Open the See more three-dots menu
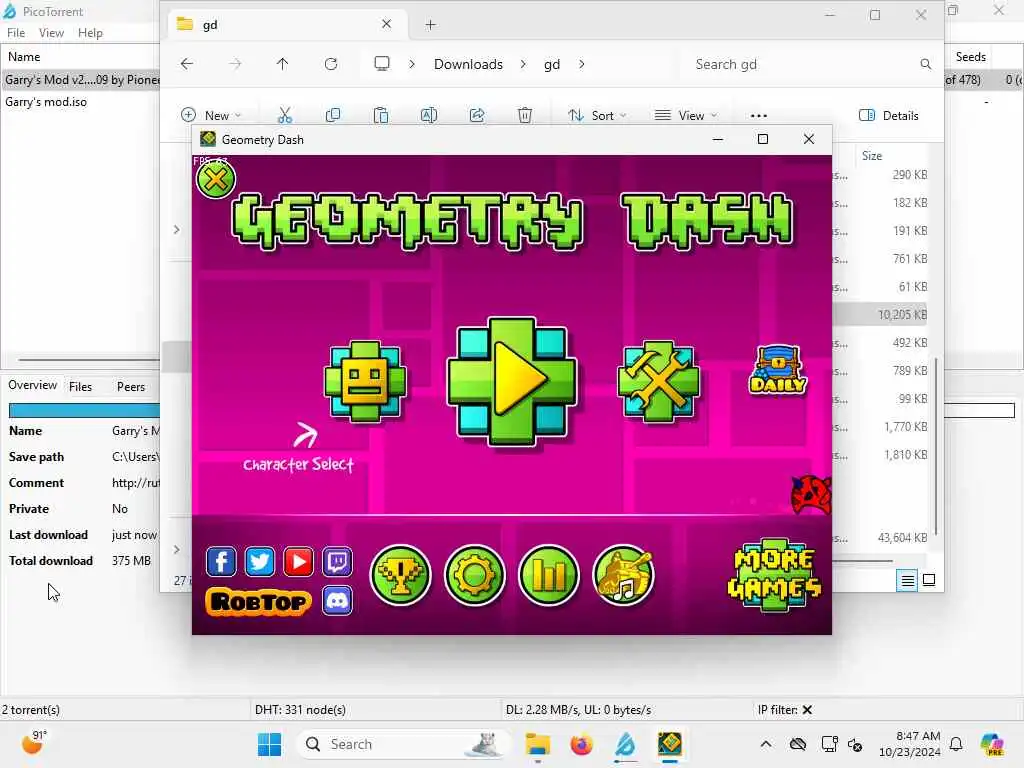This screenshot has width=1024, height=768. pyautogui.click(x=759, y=116)
